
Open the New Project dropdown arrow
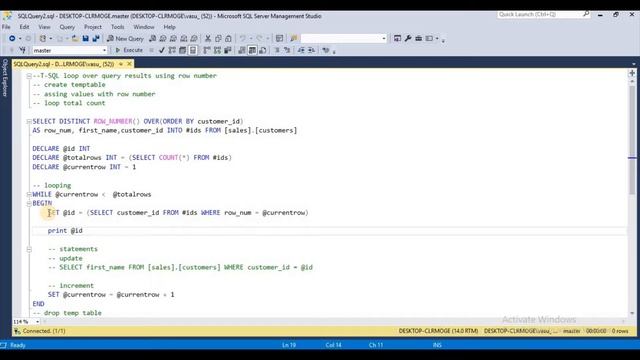pos(51,38)
